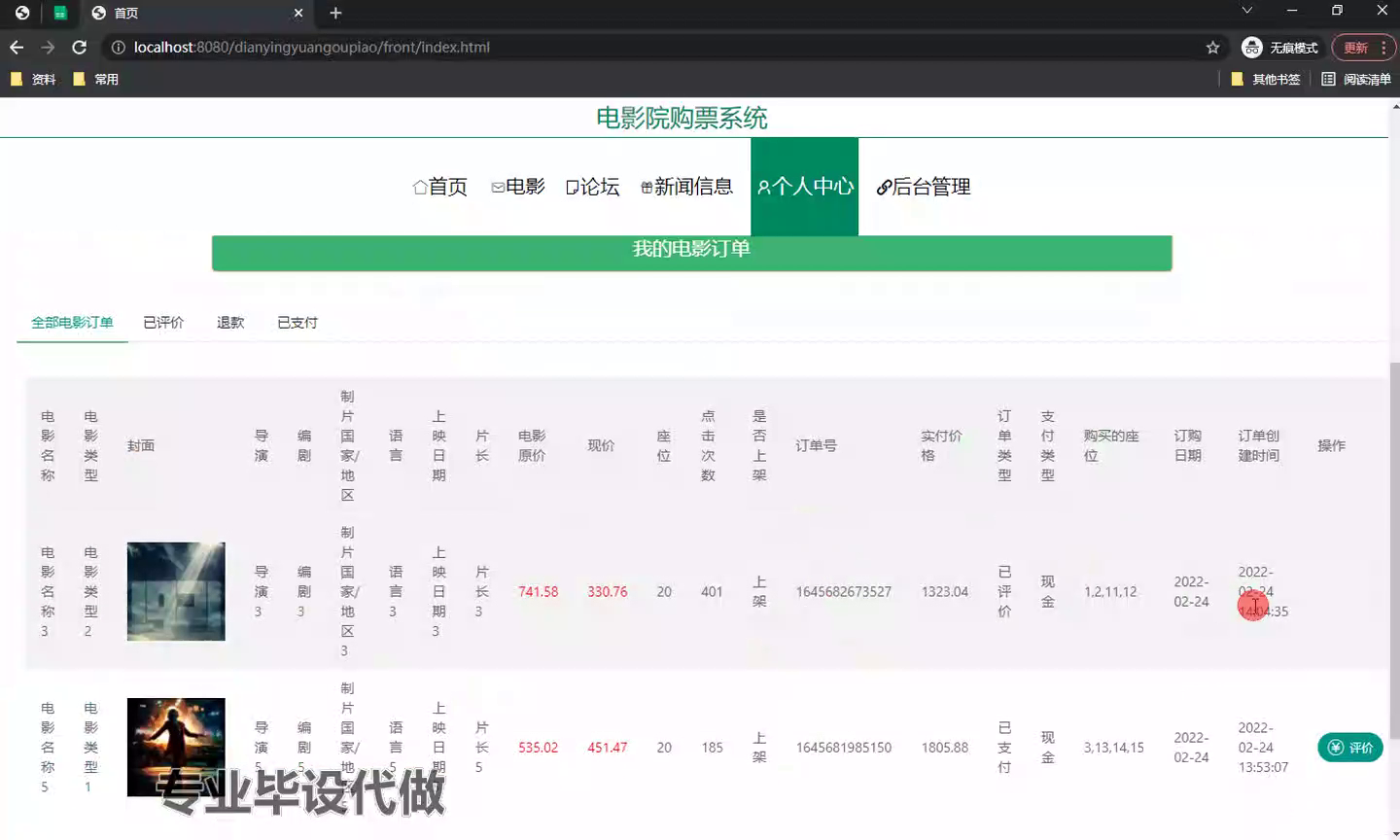Viewport: 1400px width, 840px height.
Task: Click the 电影院购票系统 site title
Action: point(682,119)
